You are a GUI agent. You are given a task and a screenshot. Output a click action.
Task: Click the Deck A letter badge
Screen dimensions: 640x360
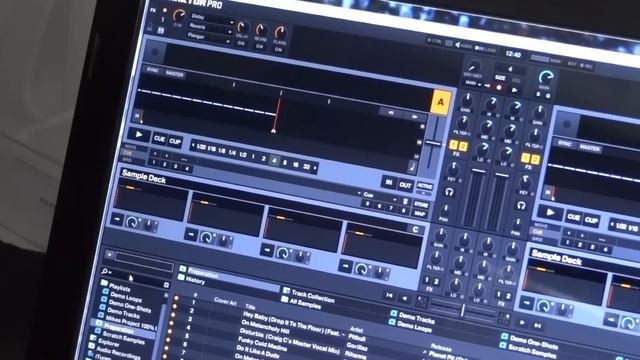point(440,102)
